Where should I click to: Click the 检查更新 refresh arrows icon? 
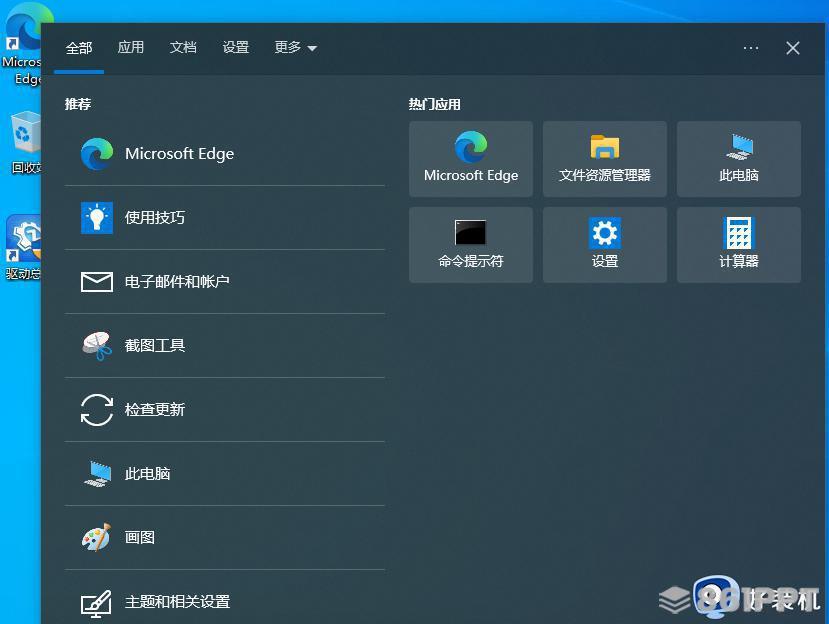97,409
